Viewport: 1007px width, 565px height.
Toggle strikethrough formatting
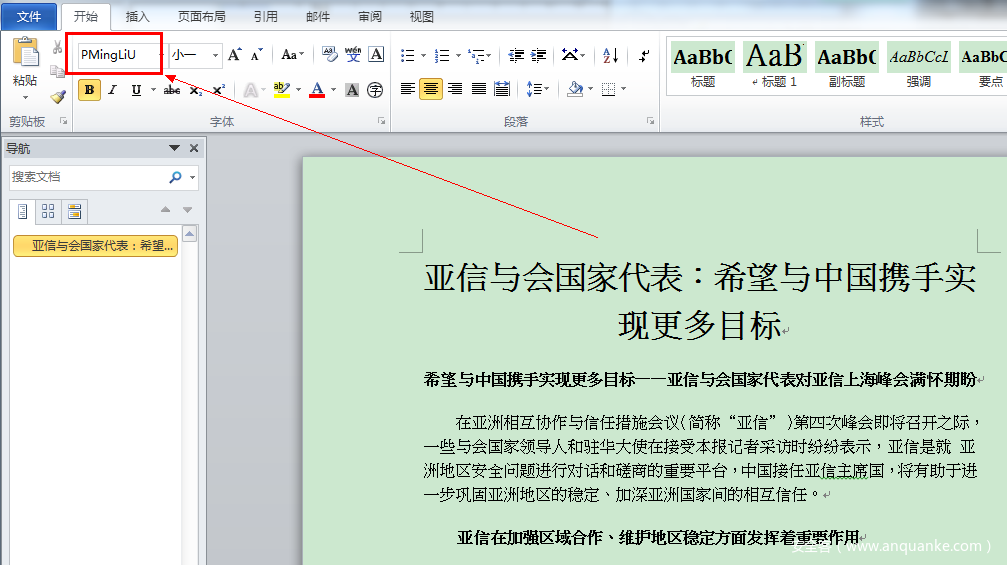point(171,90)
